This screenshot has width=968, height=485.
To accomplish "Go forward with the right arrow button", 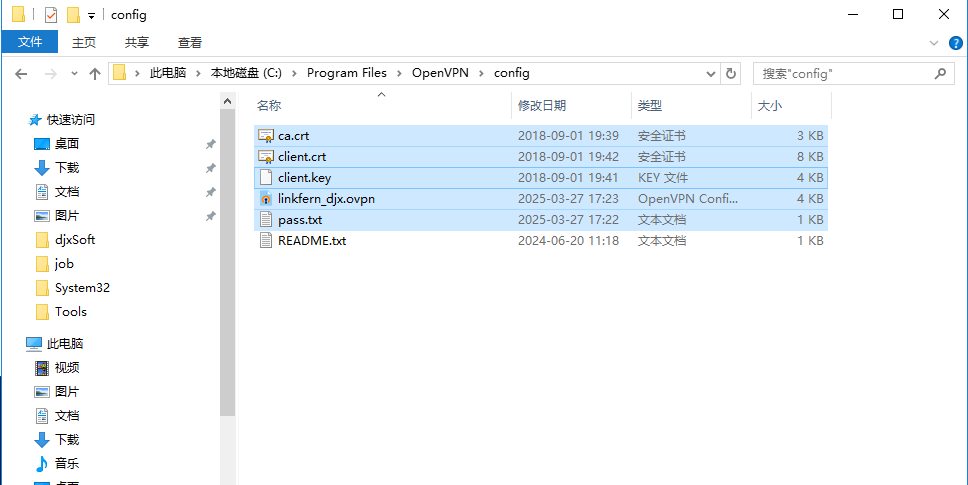I will point(51,74).
